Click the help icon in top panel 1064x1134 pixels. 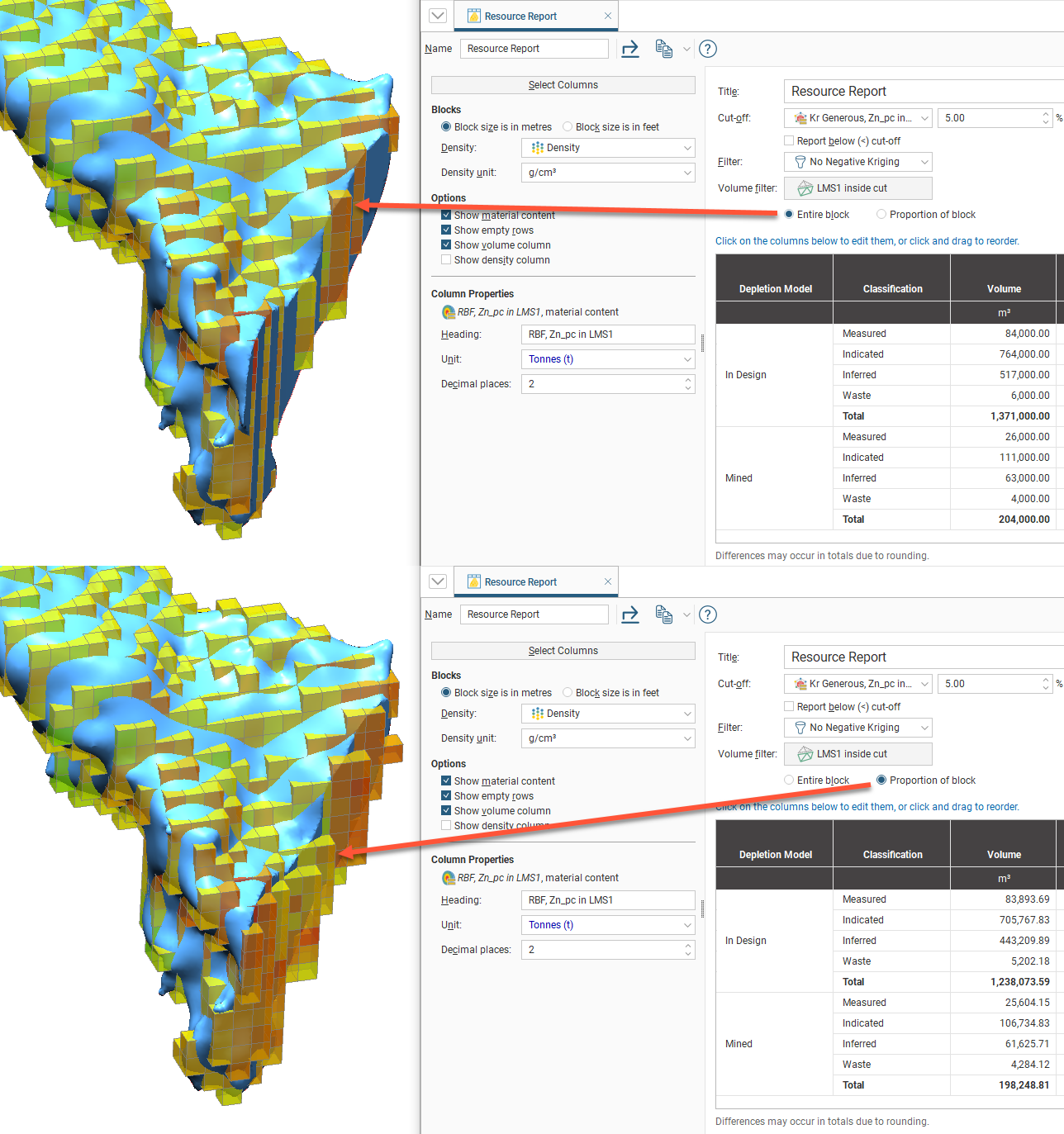pyautogui.click(x=707, y=49)
